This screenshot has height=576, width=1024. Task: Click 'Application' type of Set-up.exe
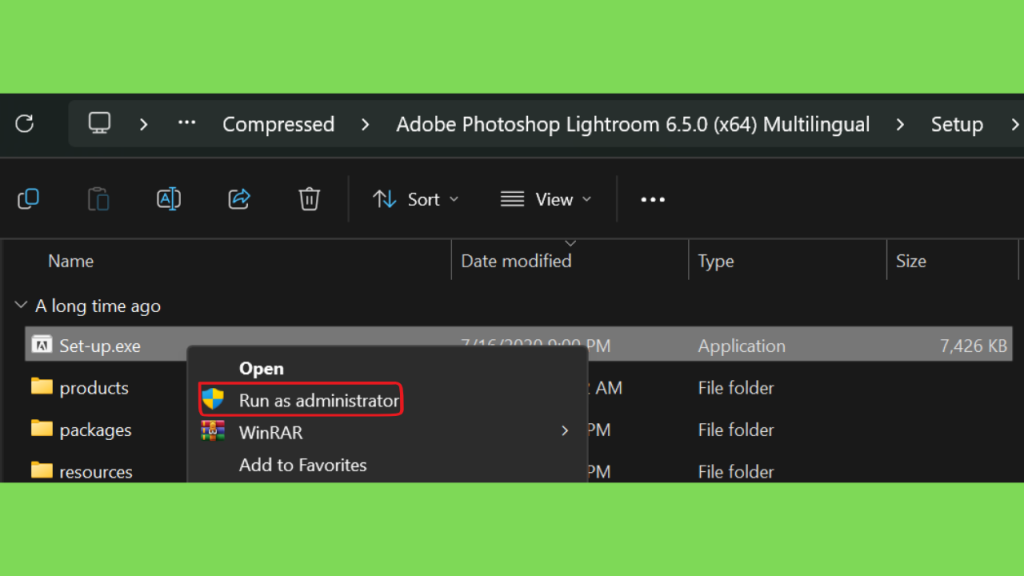click(x=741, y=345)
